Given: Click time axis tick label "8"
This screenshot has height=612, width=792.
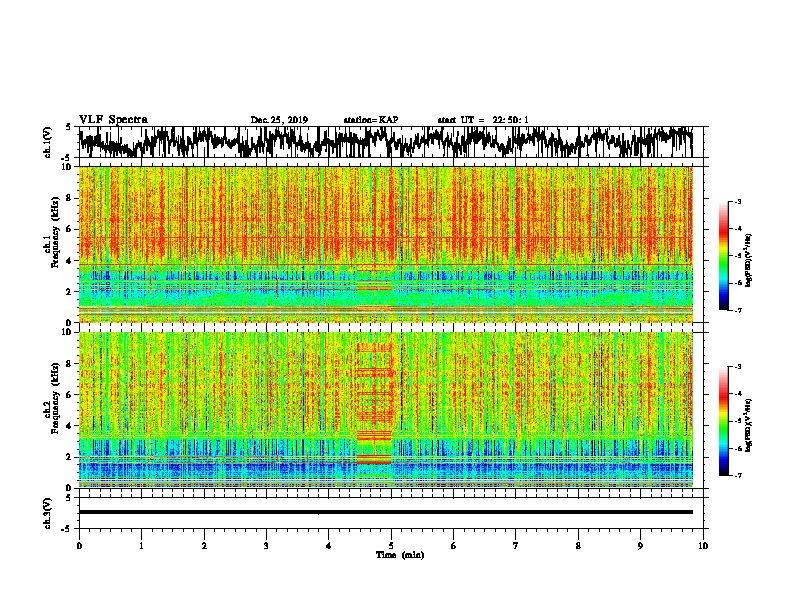Looking at the screenshot, I should pos(578,546).
